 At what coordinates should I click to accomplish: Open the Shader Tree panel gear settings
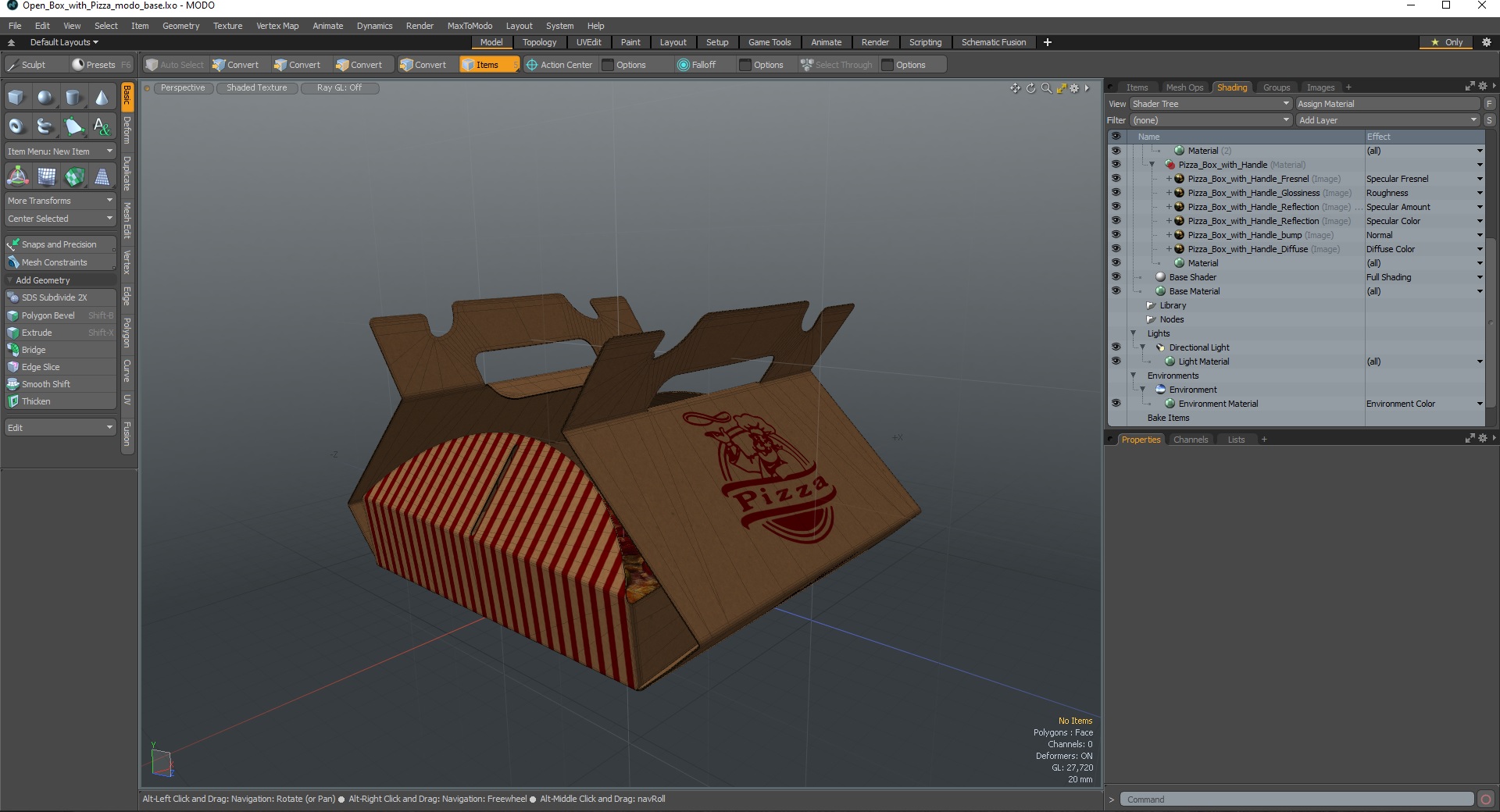tap(1482, 87)
